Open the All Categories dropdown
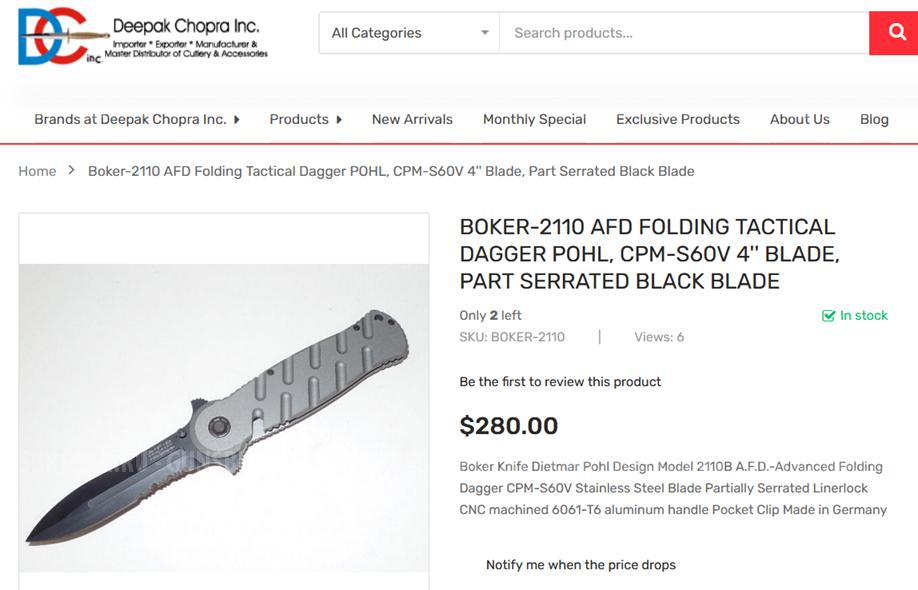 (x=406, y=32)
